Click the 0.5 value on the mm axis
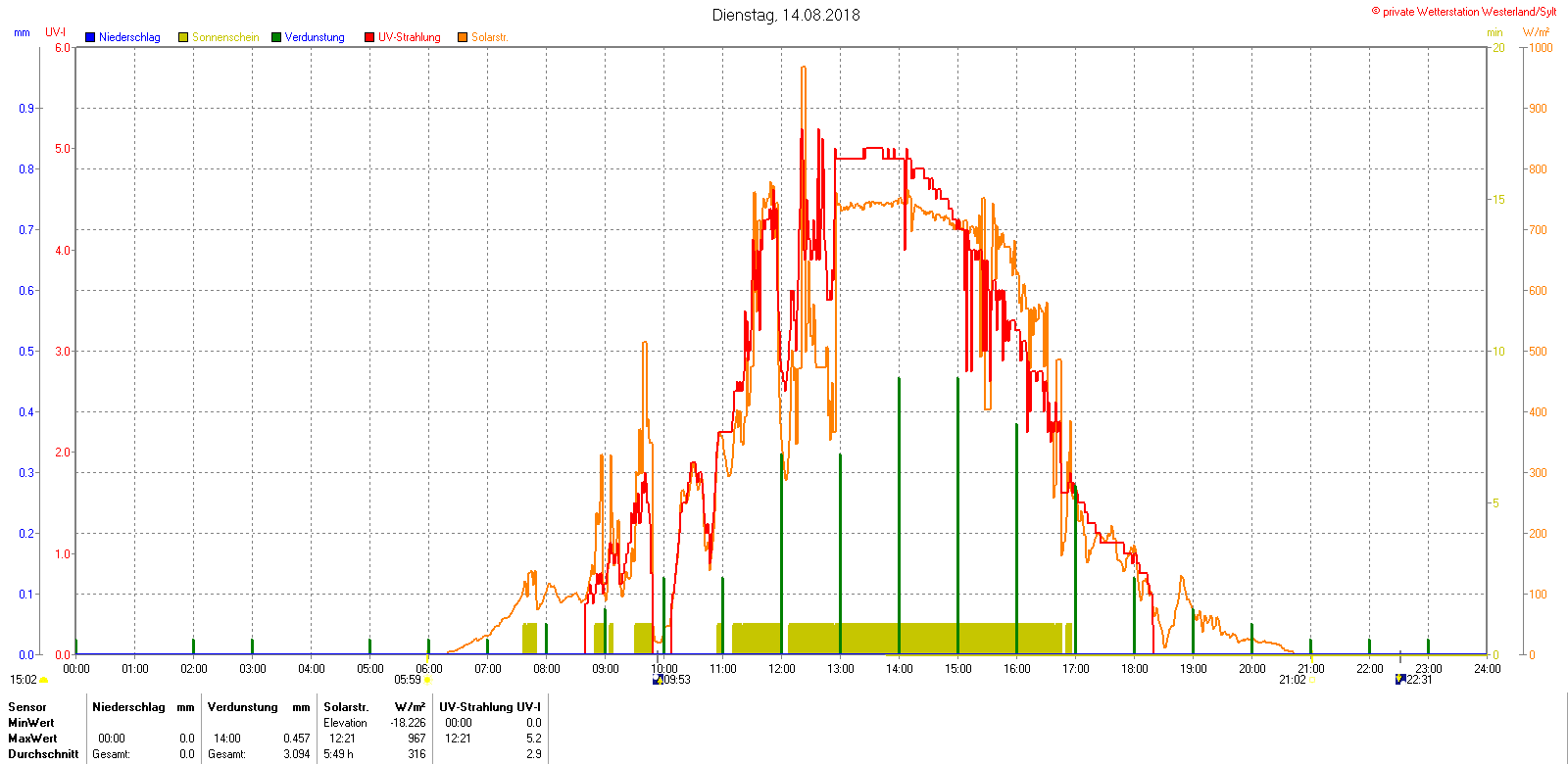 26,352
